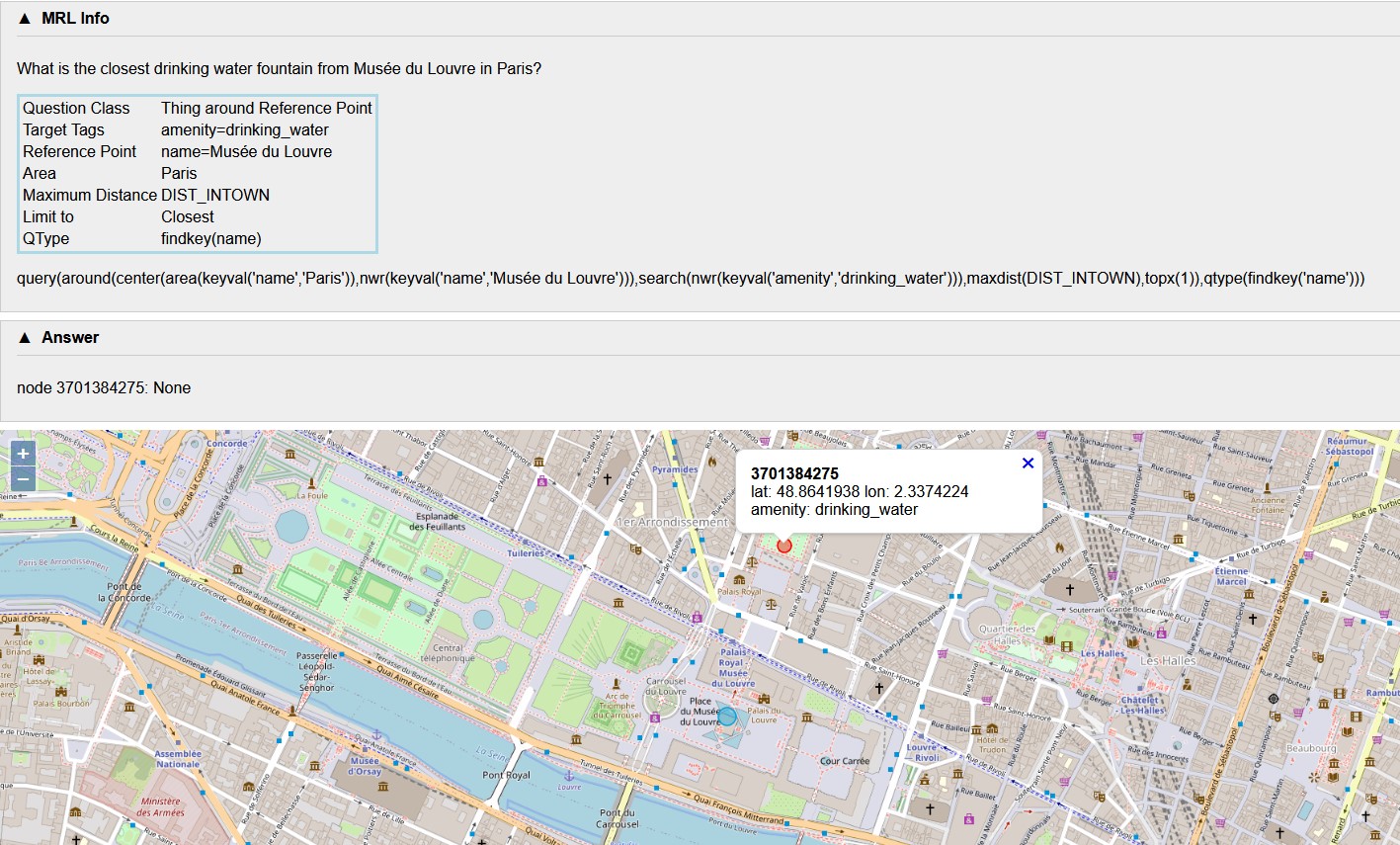
Task: Click the Cour Carrée label
Action: 845,761
